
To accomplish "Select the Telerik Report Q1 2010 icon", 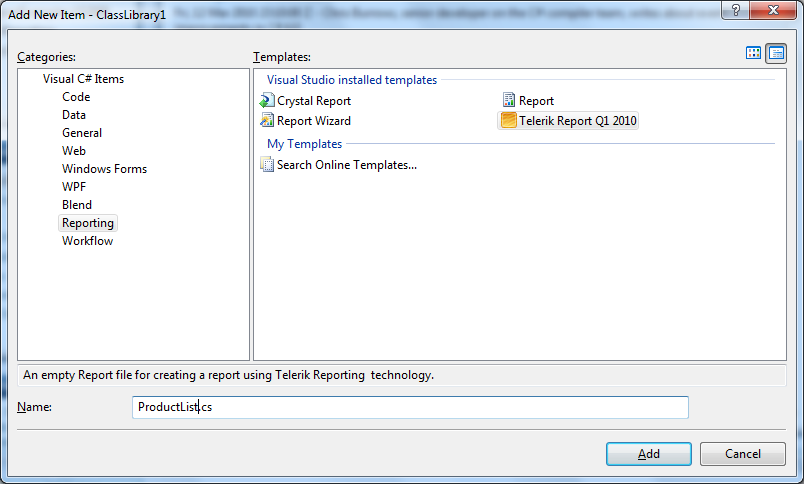I will click(509, 120).
